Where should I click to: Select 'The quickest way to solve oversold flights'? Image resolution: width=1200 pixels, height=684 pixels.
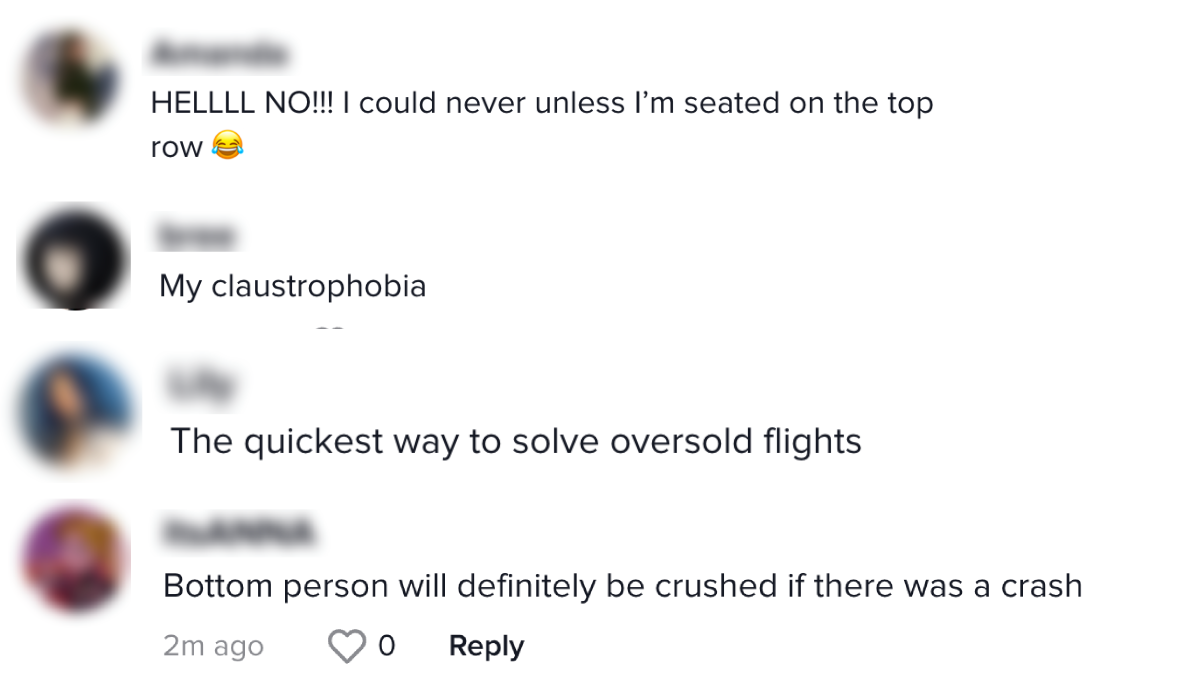click(516, 441)
